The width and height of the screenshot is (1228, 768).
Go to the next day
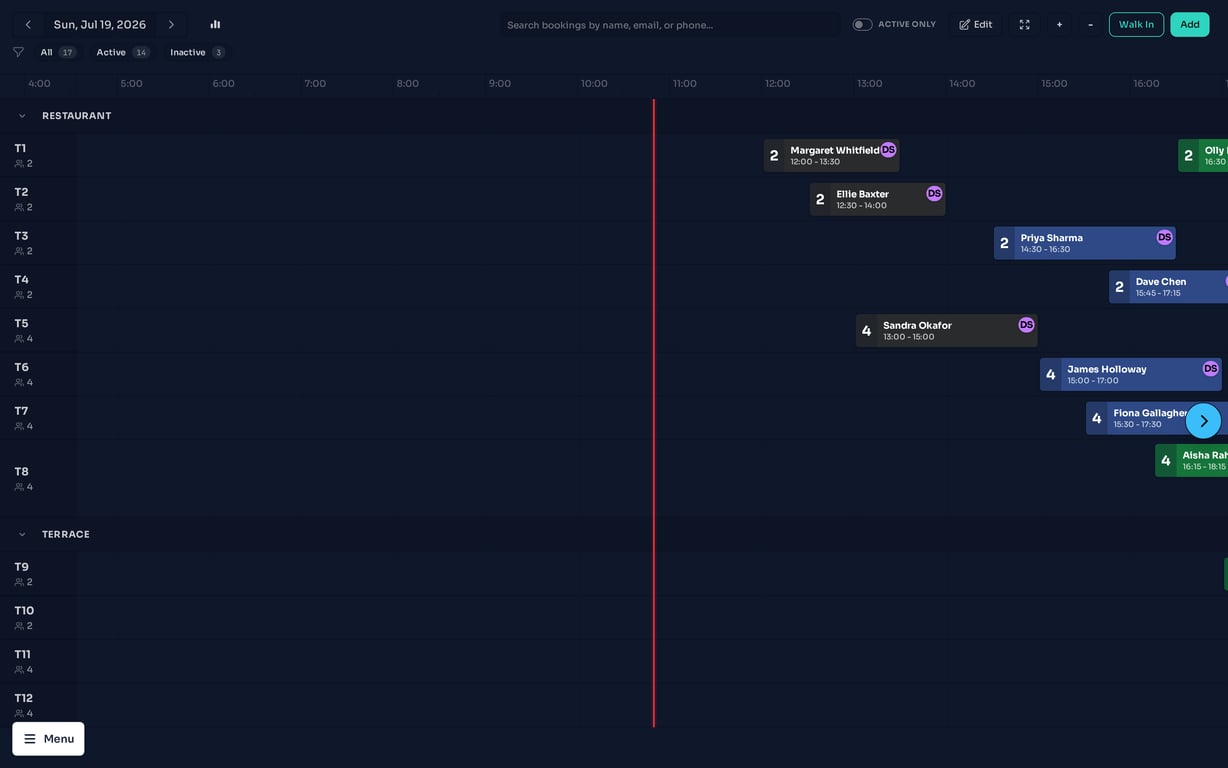[x=171, y=25]
